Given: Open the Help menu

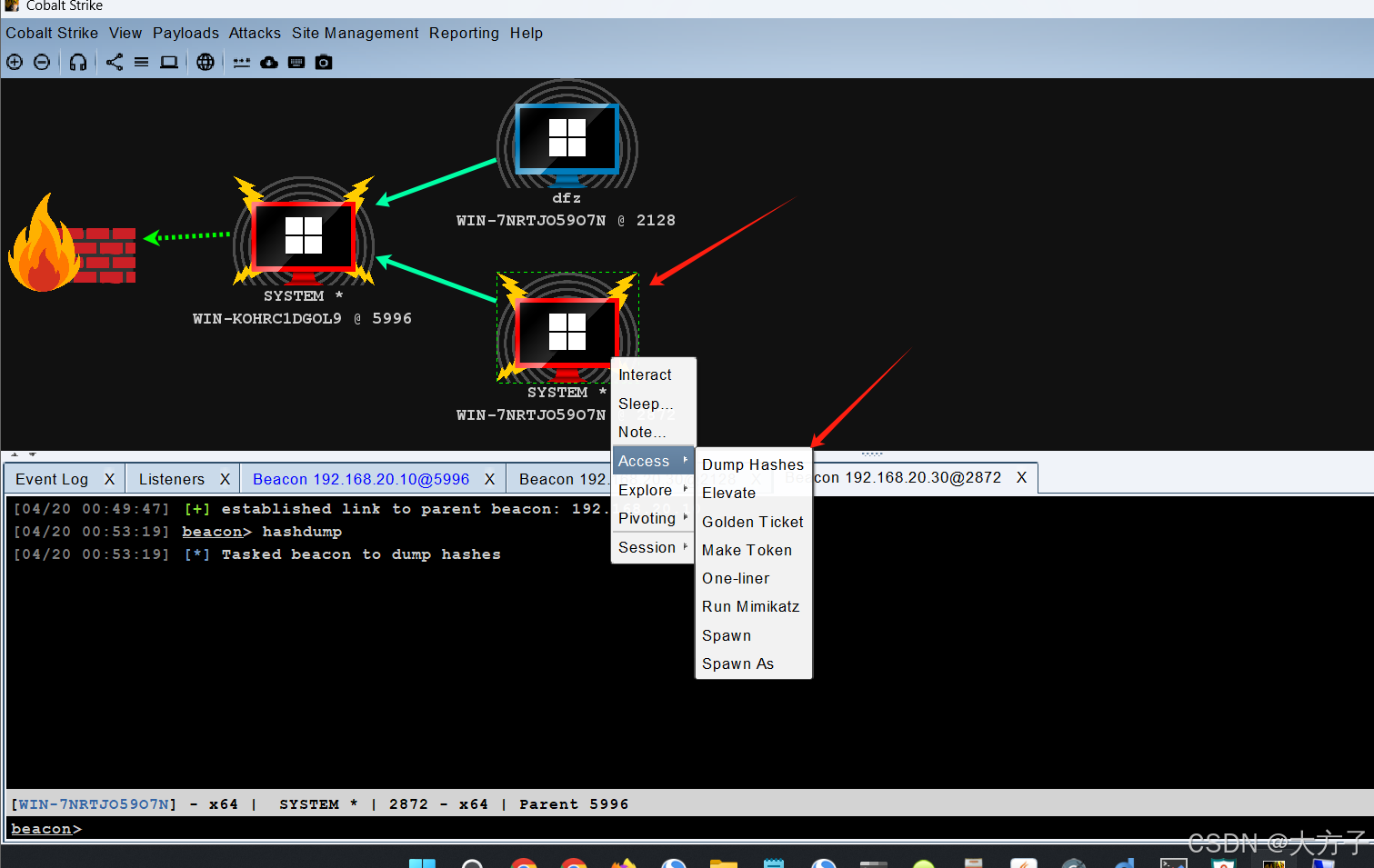Looking at the screenshot, I should [526, 33].
